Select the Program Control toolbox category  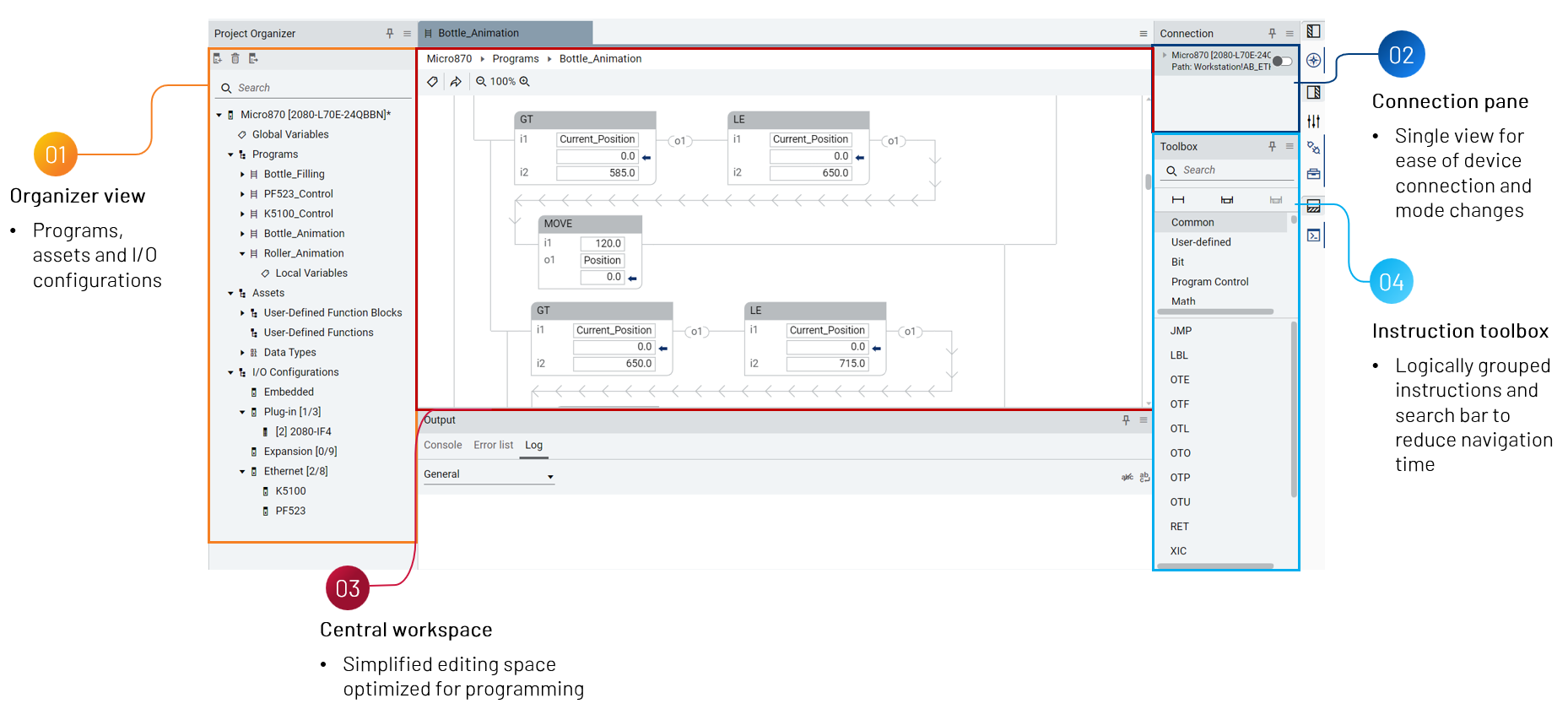[1209, 282]
